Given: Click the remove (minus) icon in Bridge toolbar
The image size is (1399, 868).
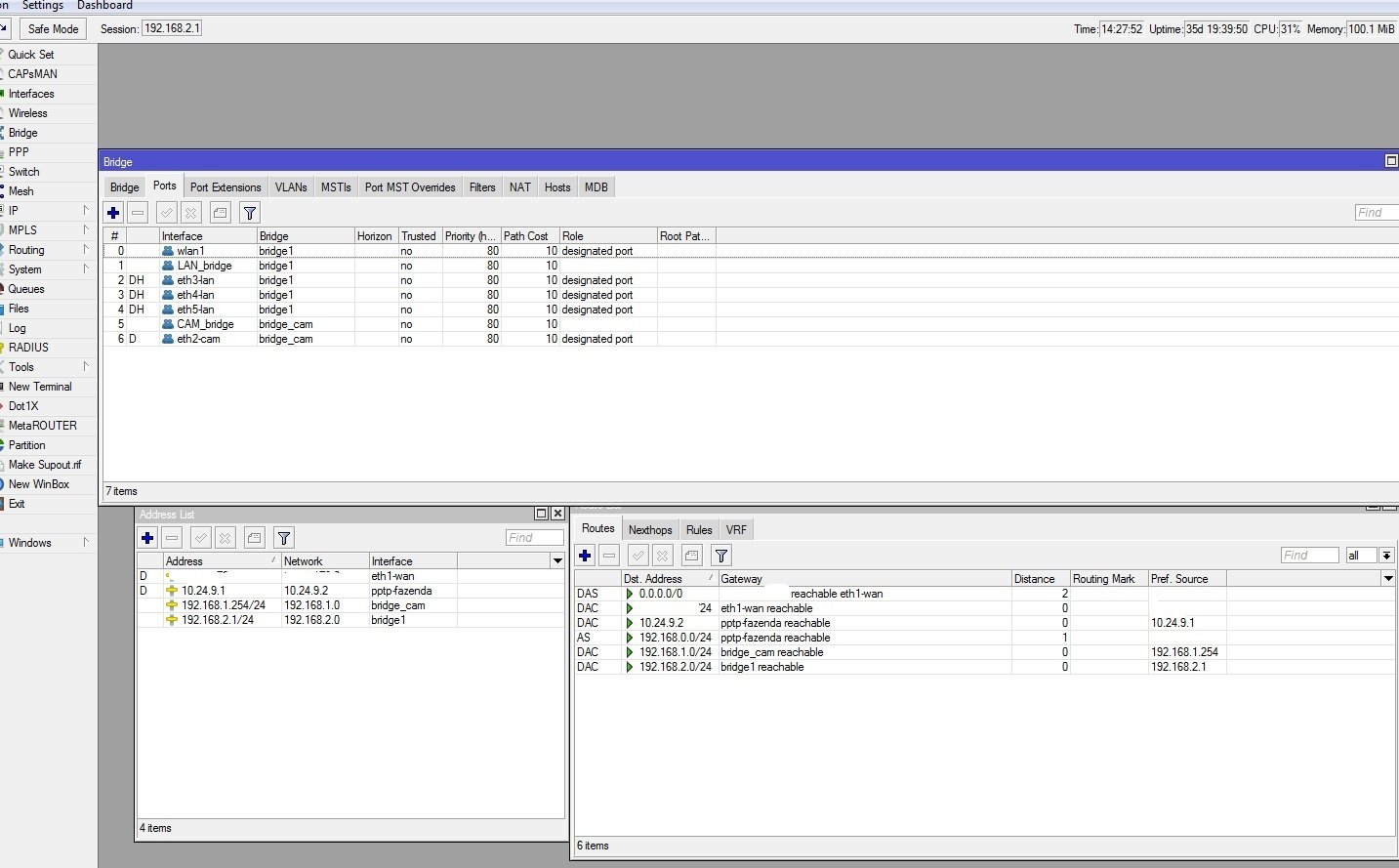Looking at the screenshot, I should pyautogui.click(x=138, y=213).
